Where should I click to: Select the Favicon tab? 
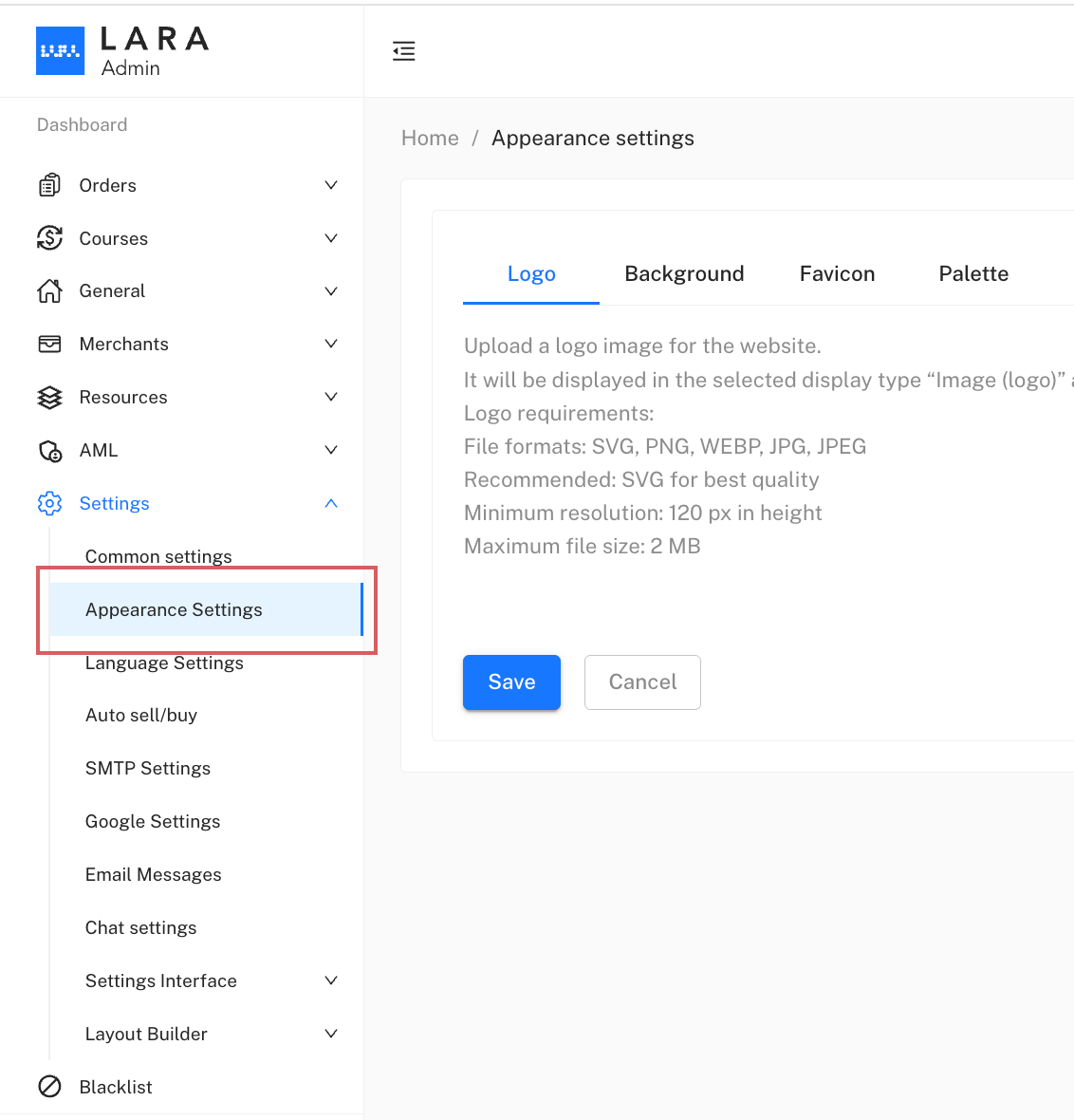(837, 274)
